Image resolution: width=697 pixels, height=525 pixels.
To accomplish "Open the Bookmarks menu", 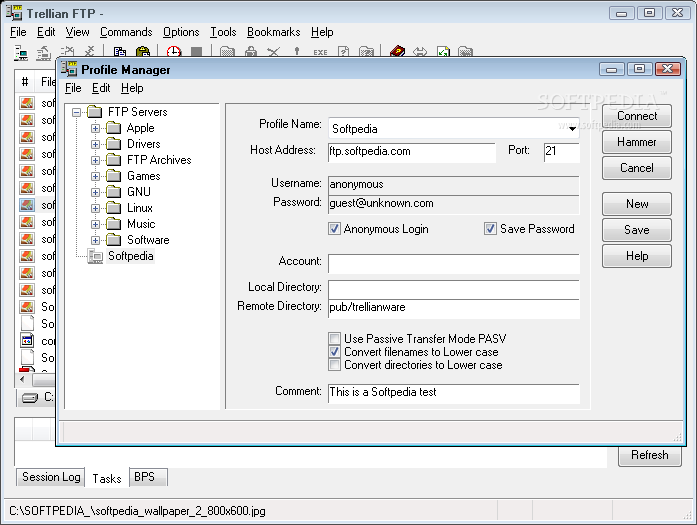I will (273, 32).
